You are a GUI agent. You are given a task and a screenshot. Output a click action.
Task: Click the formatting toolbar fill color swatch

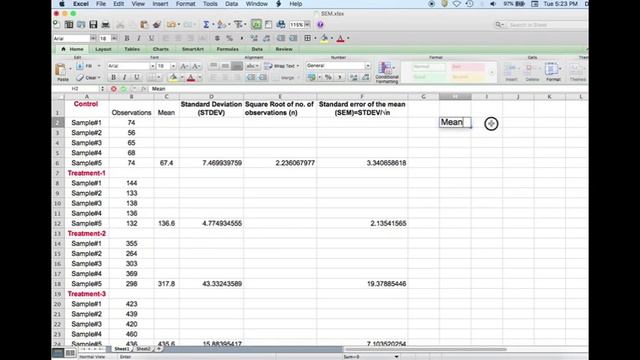tap(324, 38)
